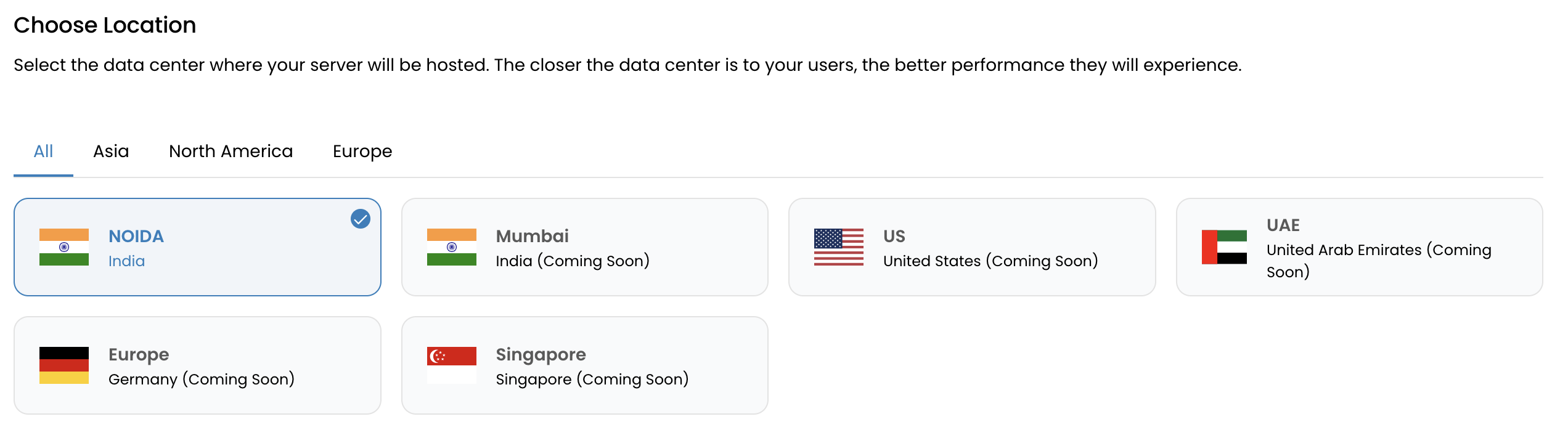The width and height of the screenshot is (1568, 435).
Task: Show the Europe tab locations
Action: click(x=362, y=151)
